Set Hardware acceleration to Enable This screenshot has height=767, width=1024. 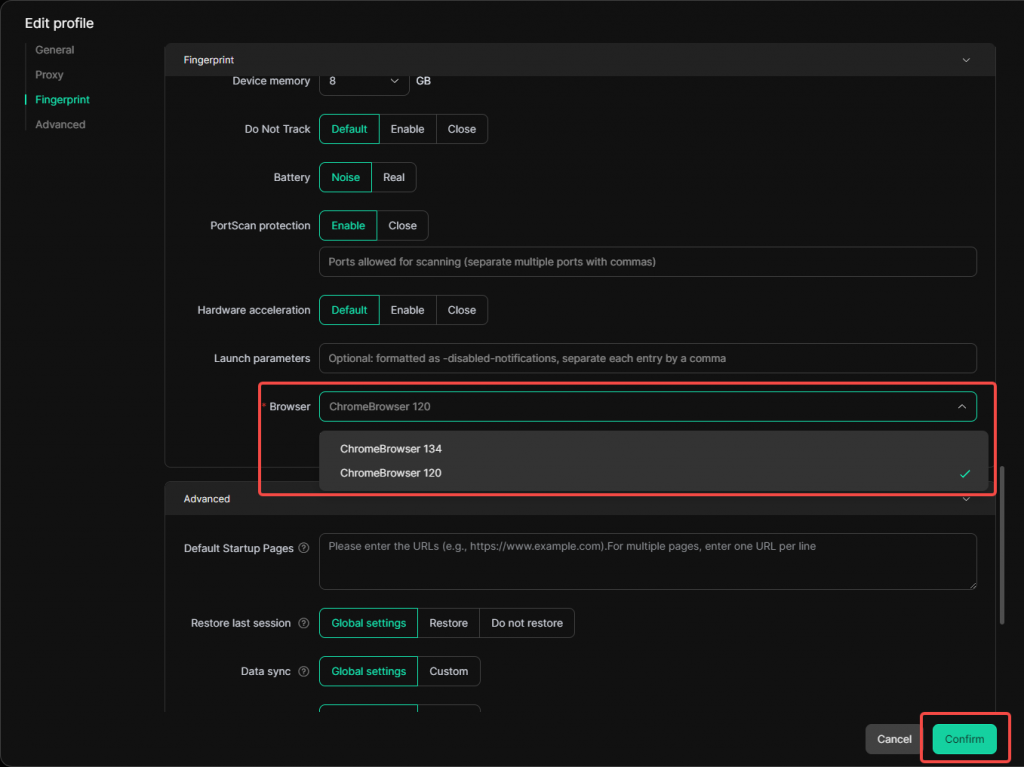point(407,310)
